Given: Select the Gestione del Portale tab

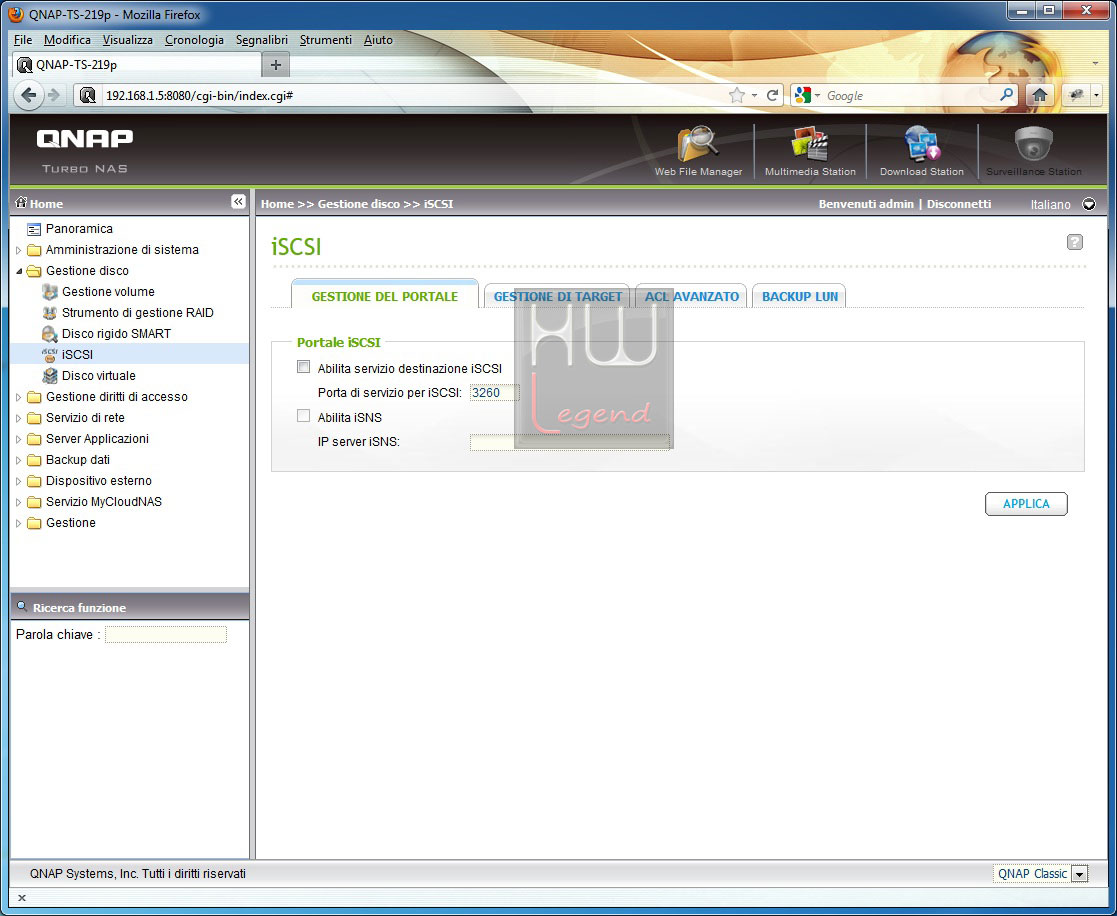Looking at the screenshot, I should 385,295.
